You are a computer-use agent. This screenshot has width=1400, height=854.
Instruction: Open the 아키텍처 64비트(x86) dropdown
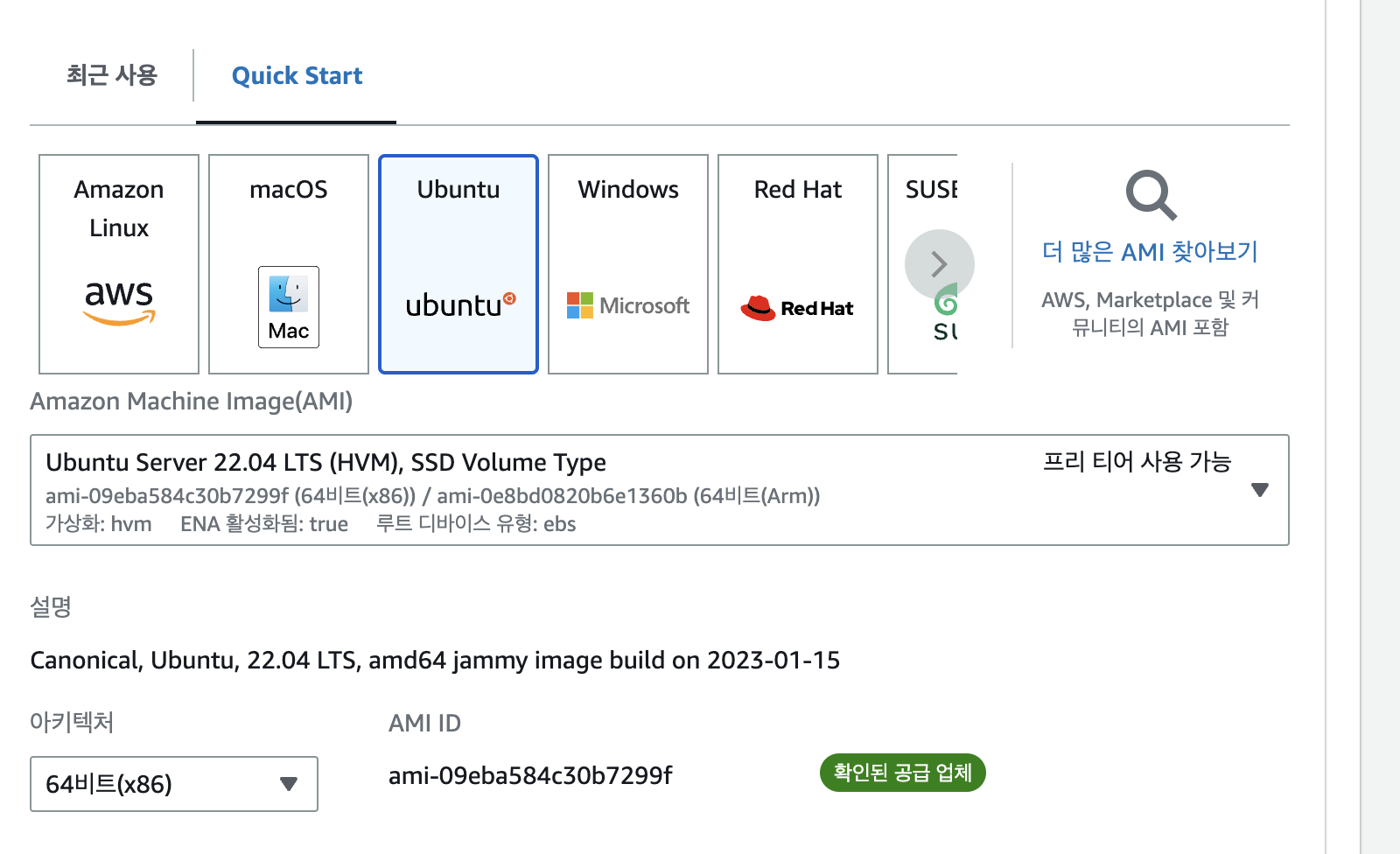click(x=174, y=784)
